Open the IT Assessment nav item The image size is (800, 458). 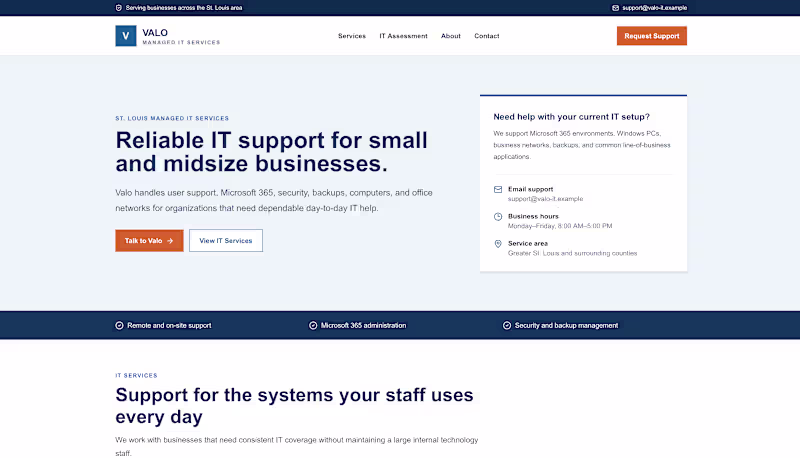pyautogui.click(x=404, y=36)
